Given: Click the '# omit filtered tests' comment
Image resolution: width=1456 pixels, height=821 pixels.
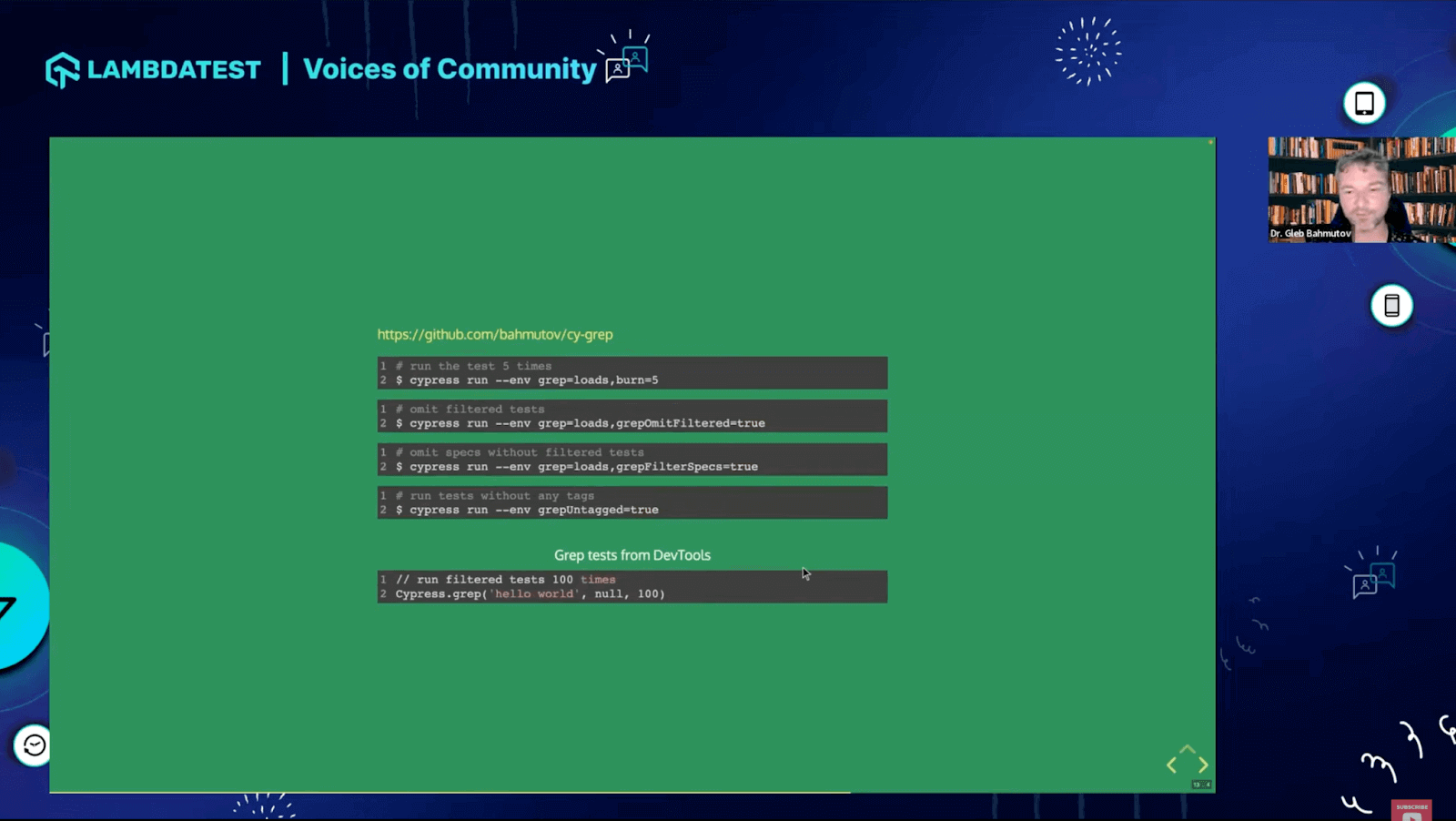Looking at the screenshot, I should tap(470, 409).
